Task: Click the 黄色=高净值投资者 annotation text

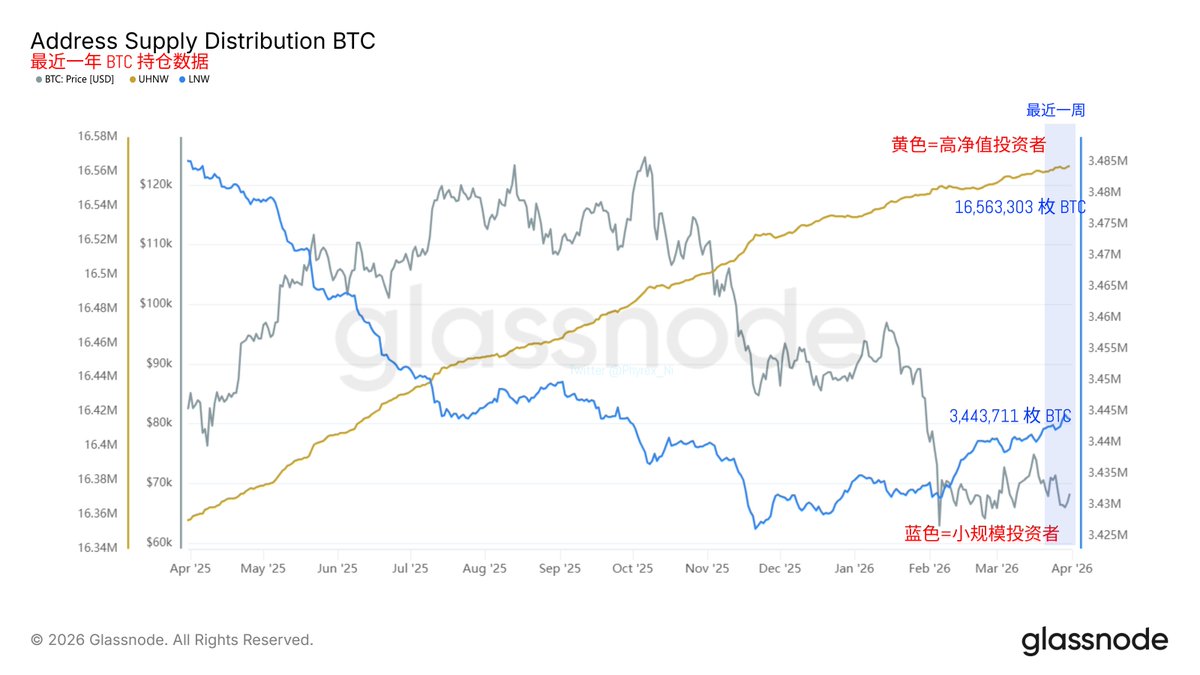Action: pyautogui.click(x=965, y=144)
